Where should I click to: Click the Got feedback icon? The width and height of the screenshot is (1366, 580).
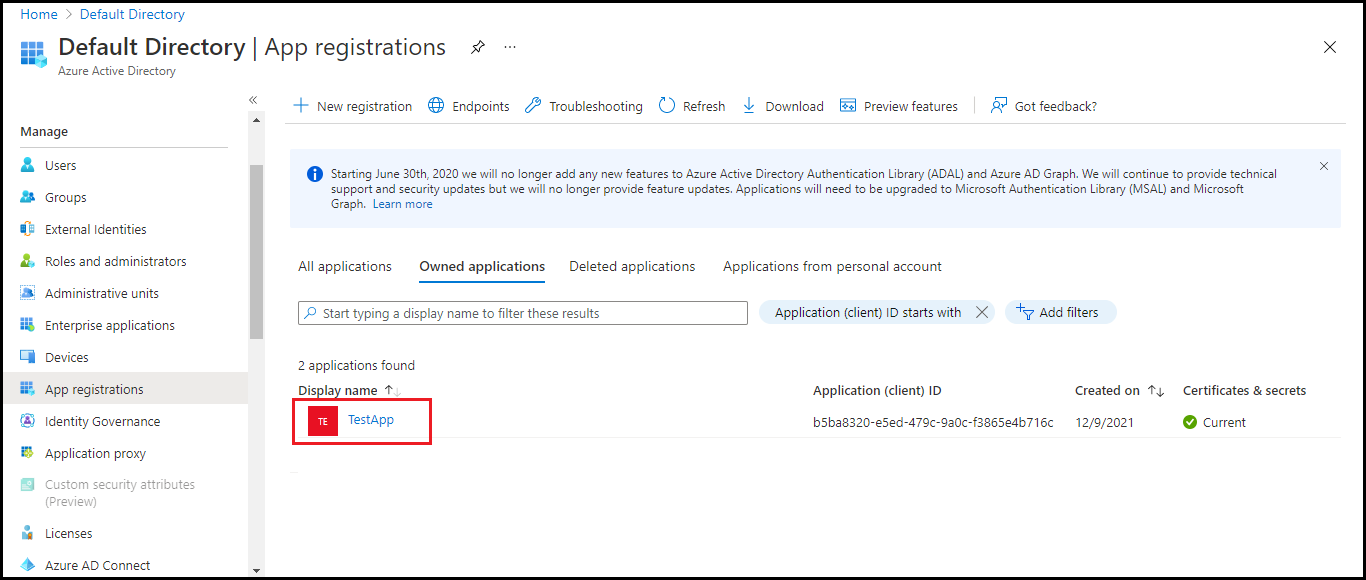point(998,105)
